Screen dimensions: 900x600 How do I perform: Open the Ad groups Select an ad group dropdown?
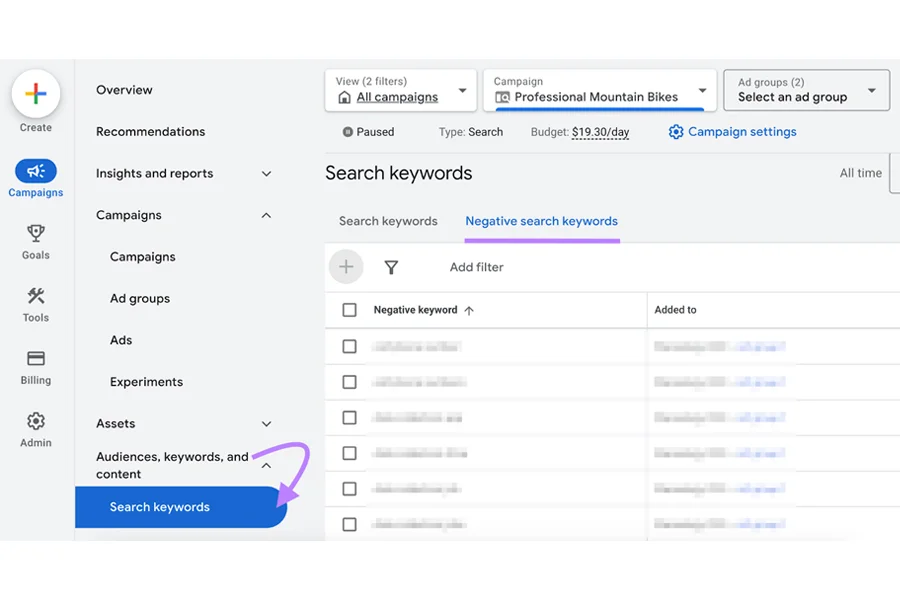click(806, 90)
